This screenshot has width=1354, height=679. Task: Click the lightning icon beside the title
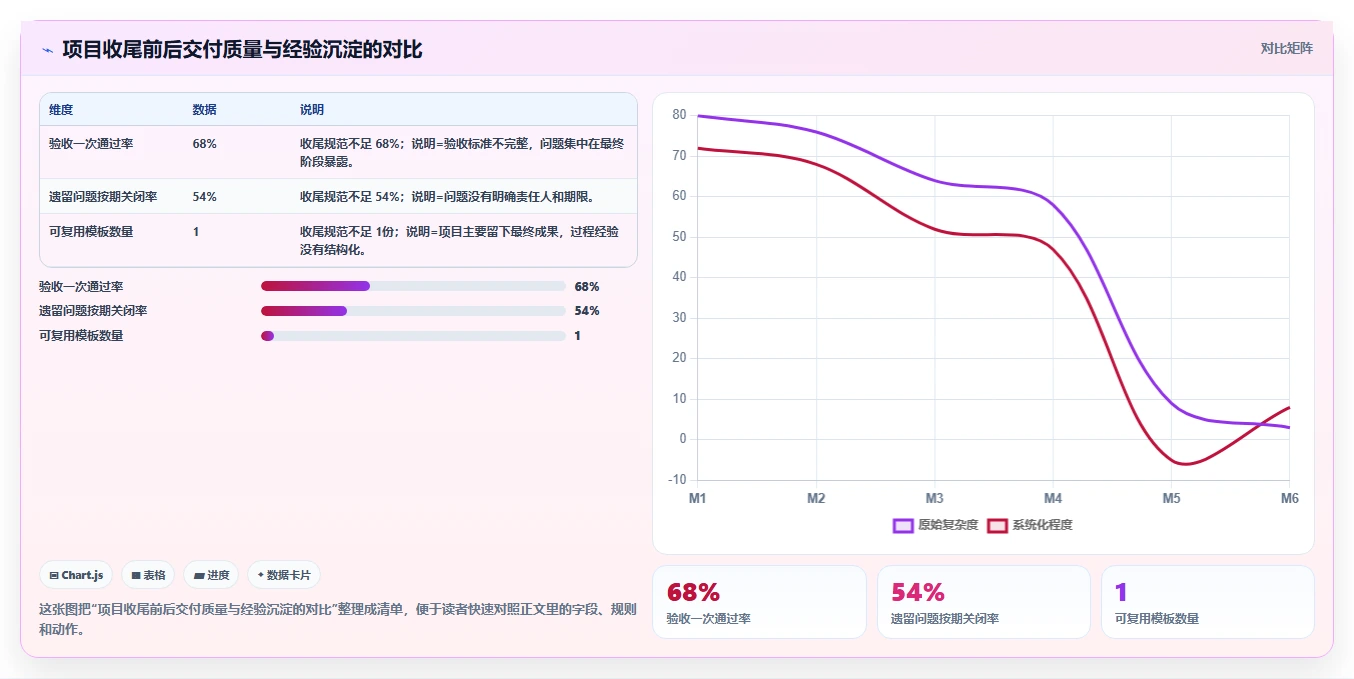(47, 49)
